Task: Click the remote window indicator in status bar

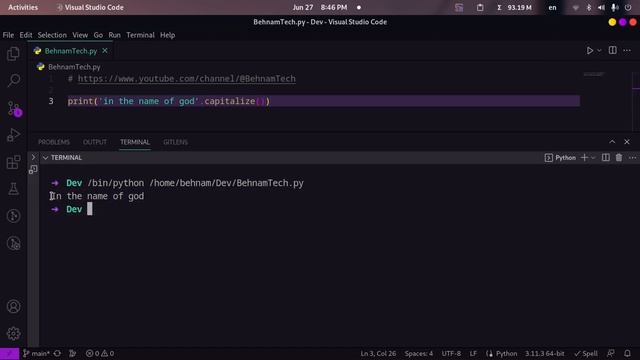Action: coord(9,353)
